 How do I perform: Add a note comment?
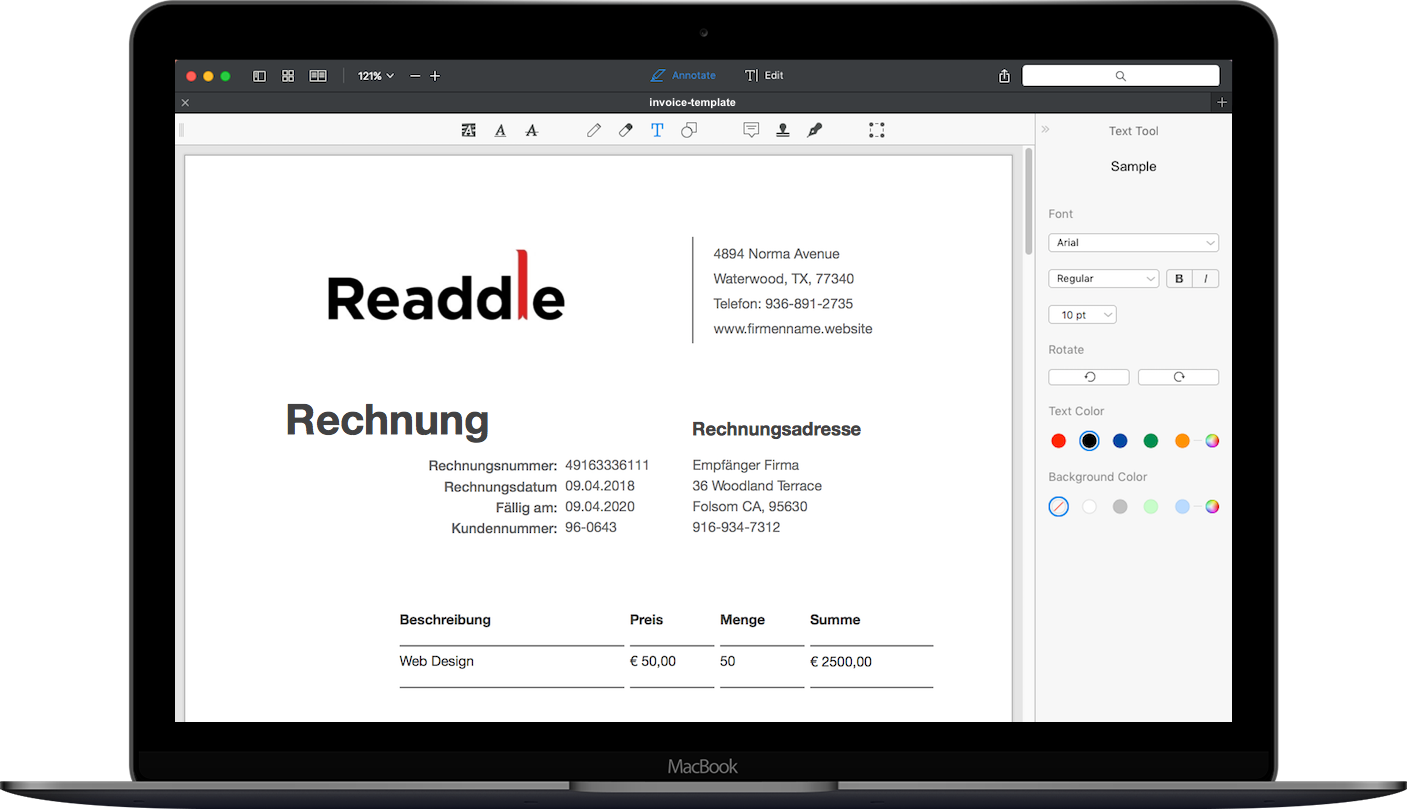pyautogui.click(x=751, y=130)
